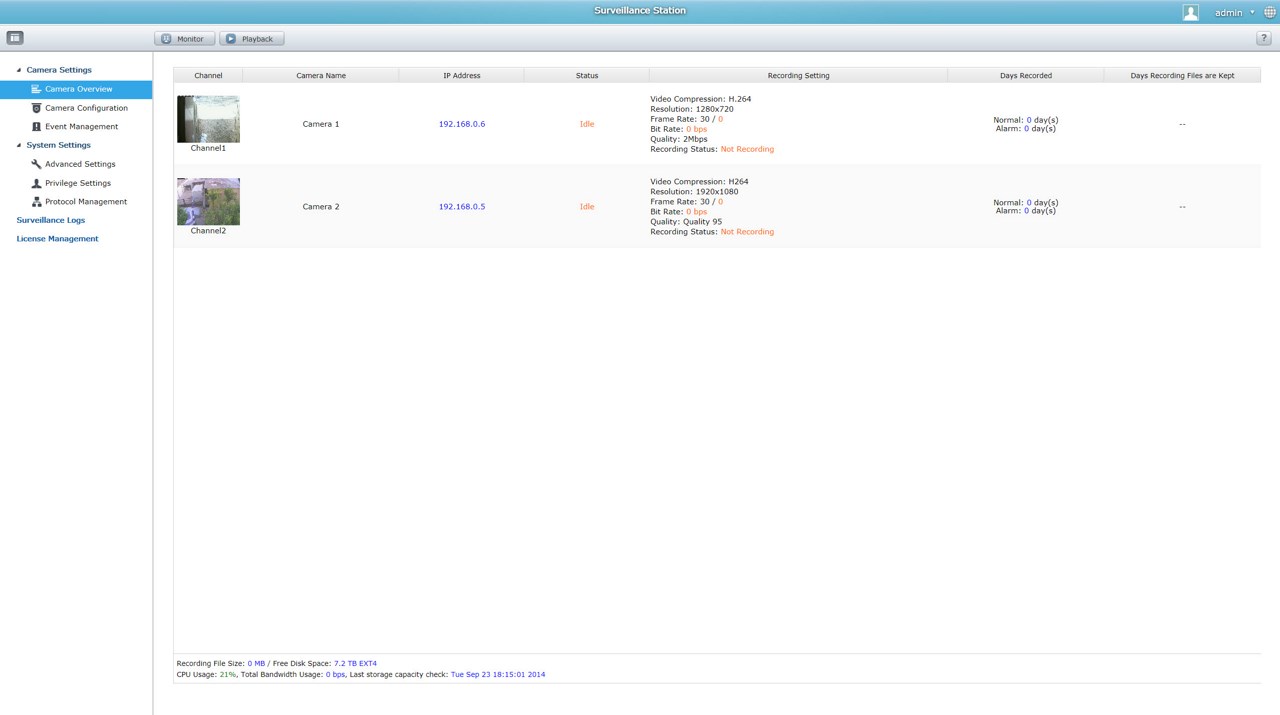Open License Management page
The image size is (1280, 715).
pyautogui.click(x=57, y=239)
